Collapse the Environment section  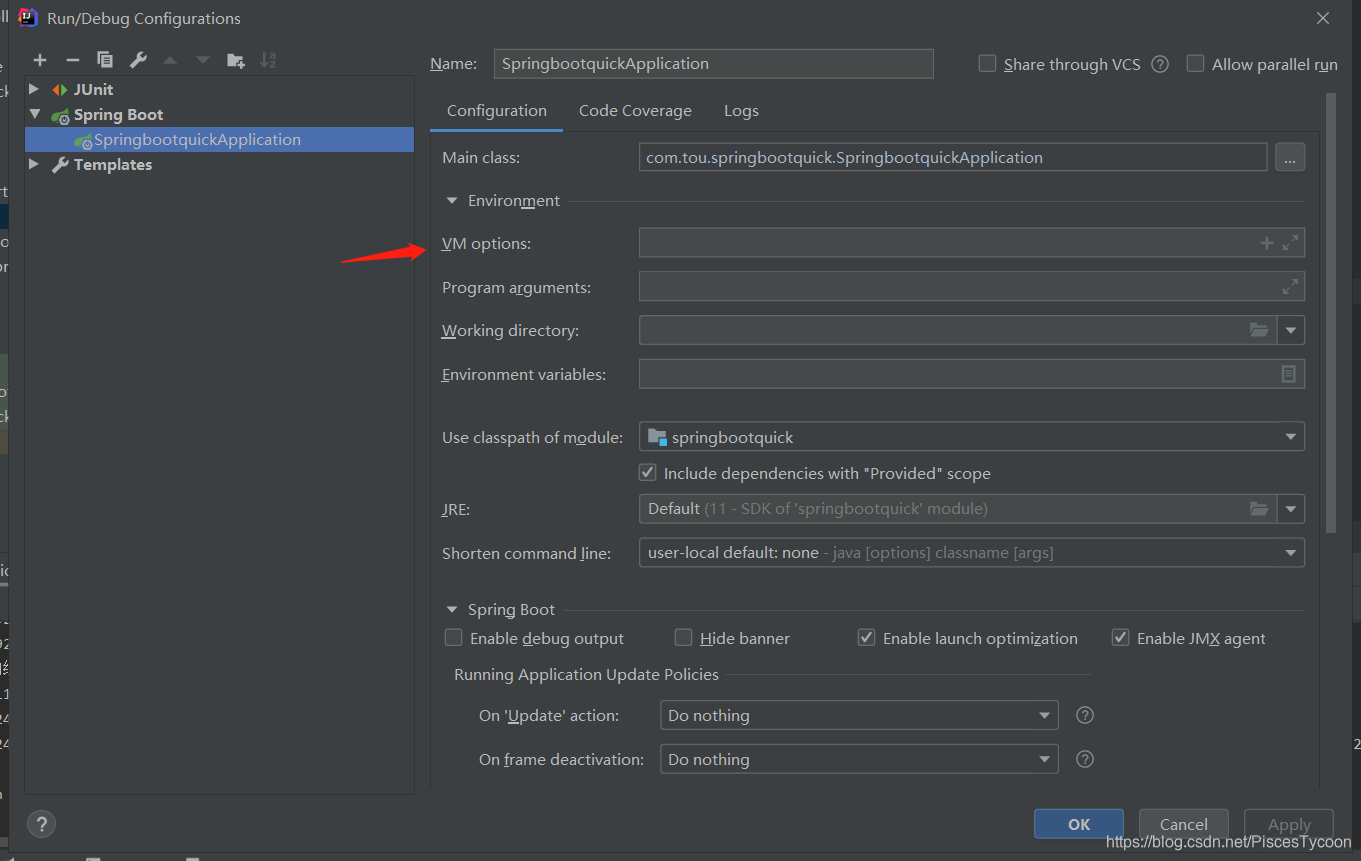(452, 201)
